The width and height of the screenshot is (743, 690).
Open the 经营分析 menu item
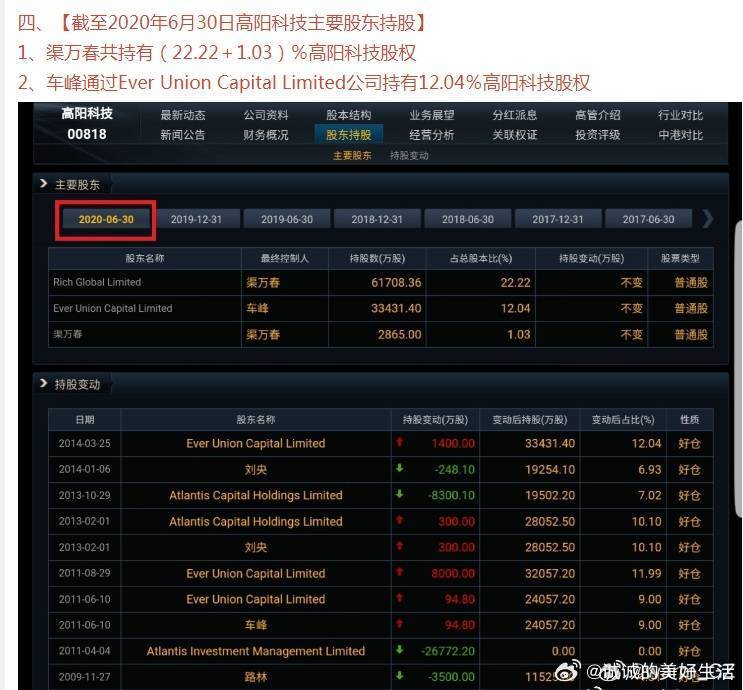tap(432, 135)
